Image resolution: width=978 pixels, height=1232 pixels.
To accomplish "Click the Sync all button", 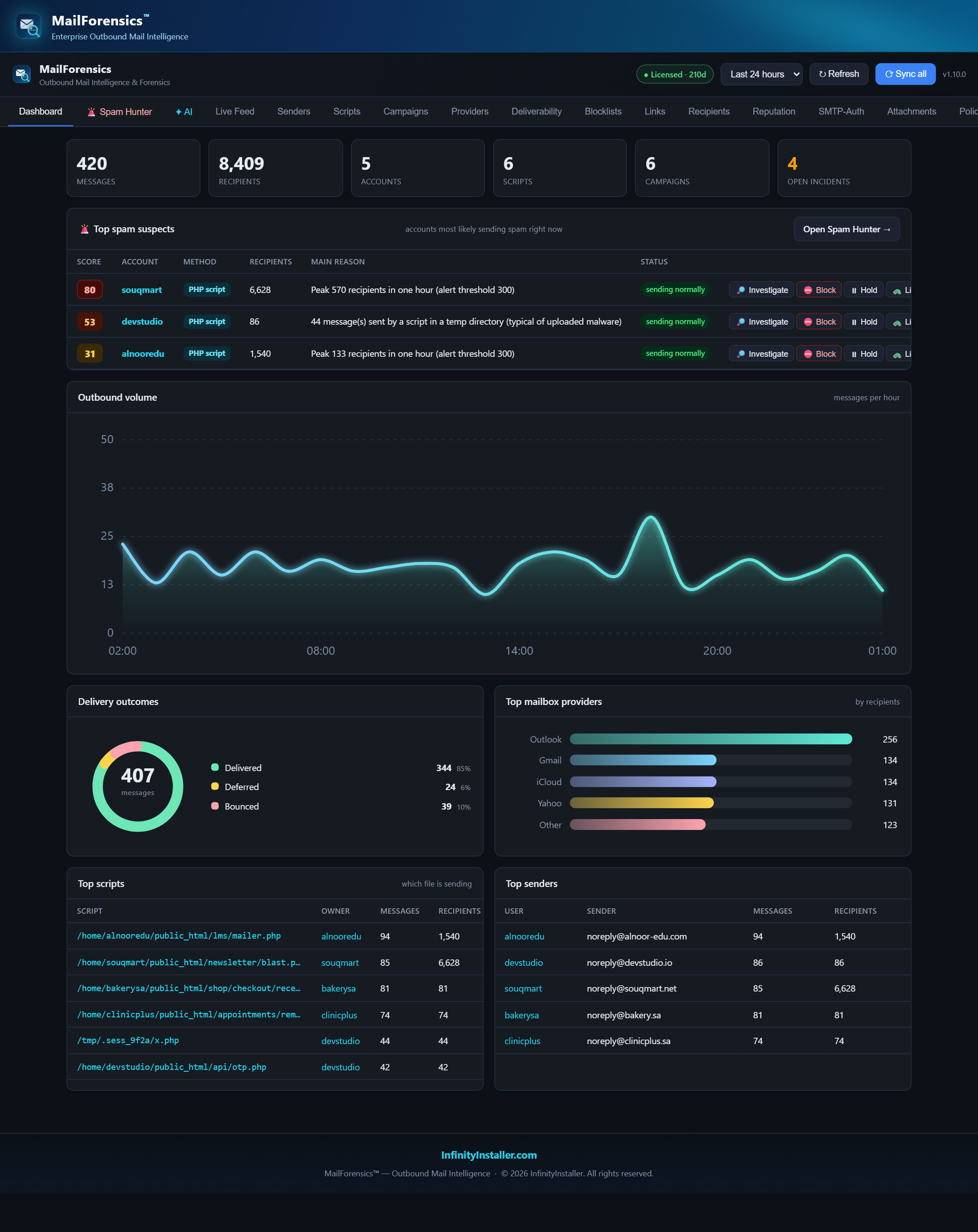I will pos(906,74).
